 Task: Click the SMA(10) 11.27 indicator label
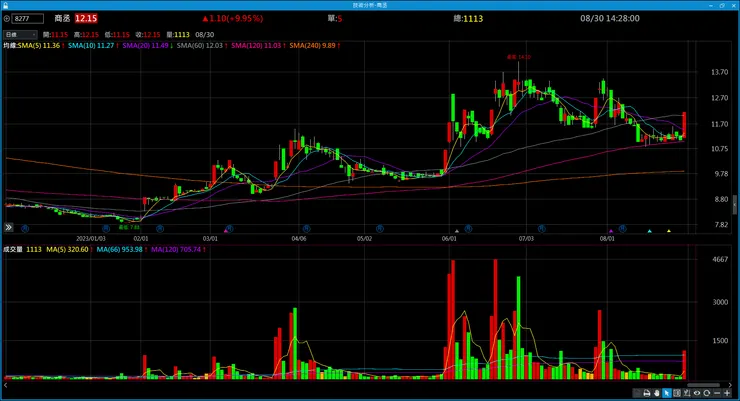coord(91,45)
